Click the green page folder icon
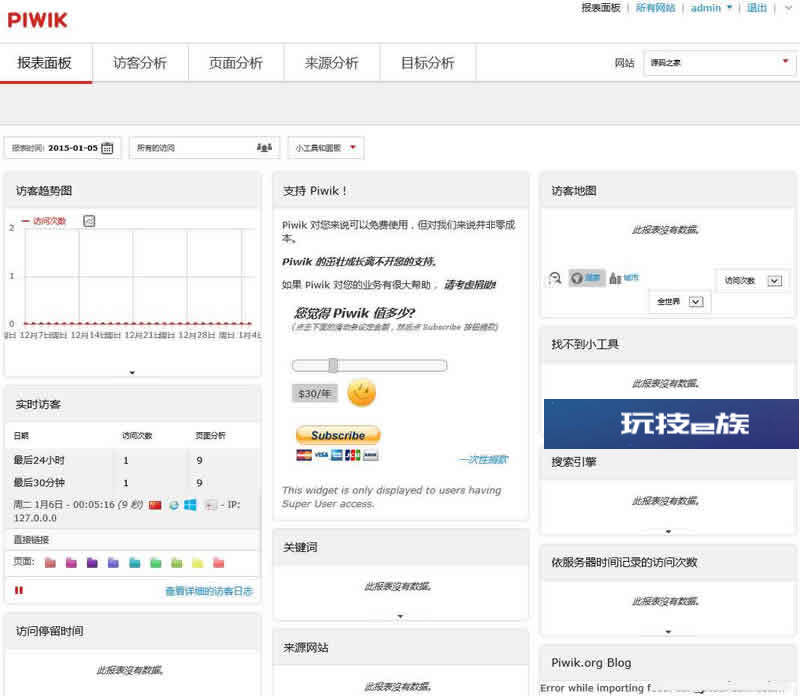 (156, 563)
